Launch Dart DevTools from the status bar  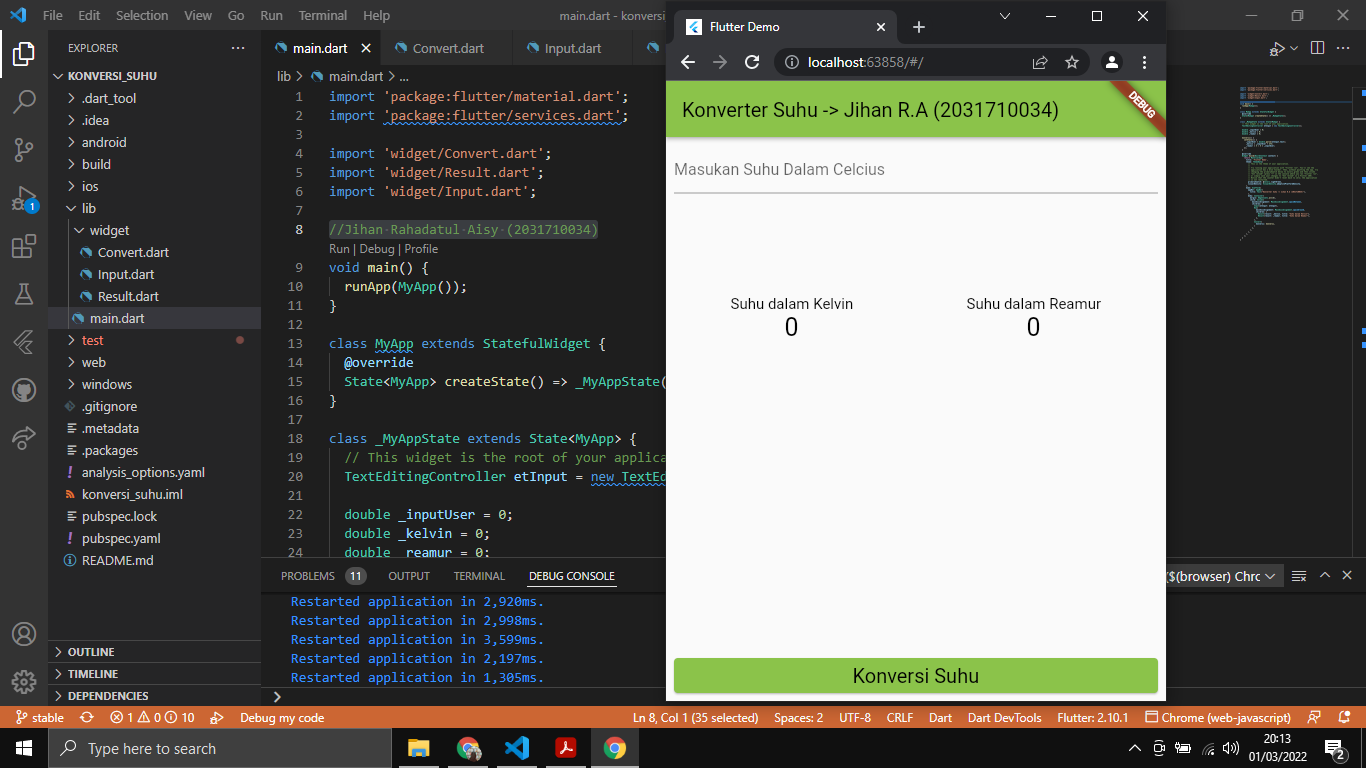1006,716
